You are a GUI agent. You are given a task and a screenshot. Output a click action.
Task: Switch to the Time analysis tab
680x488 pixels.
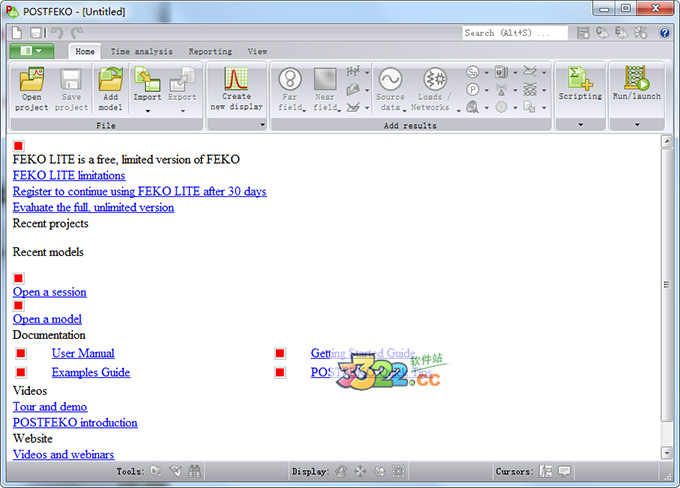click(141, 51)
